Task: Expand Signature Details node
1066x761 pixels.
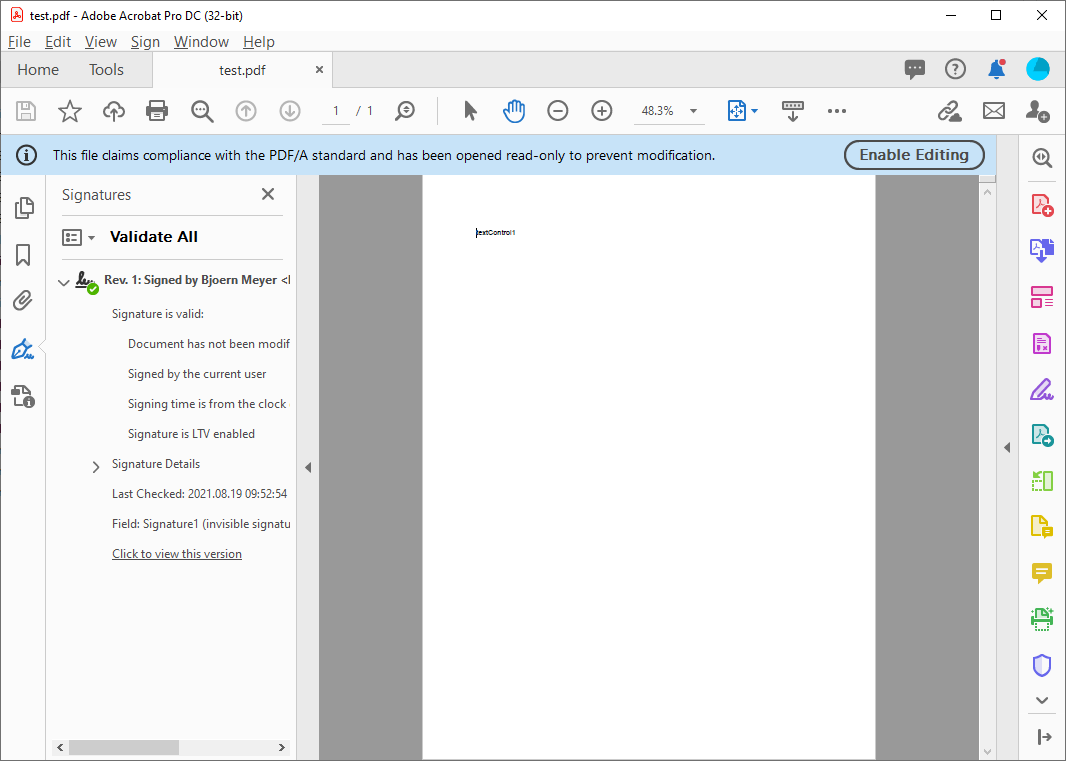Action: tap(96, 466)
